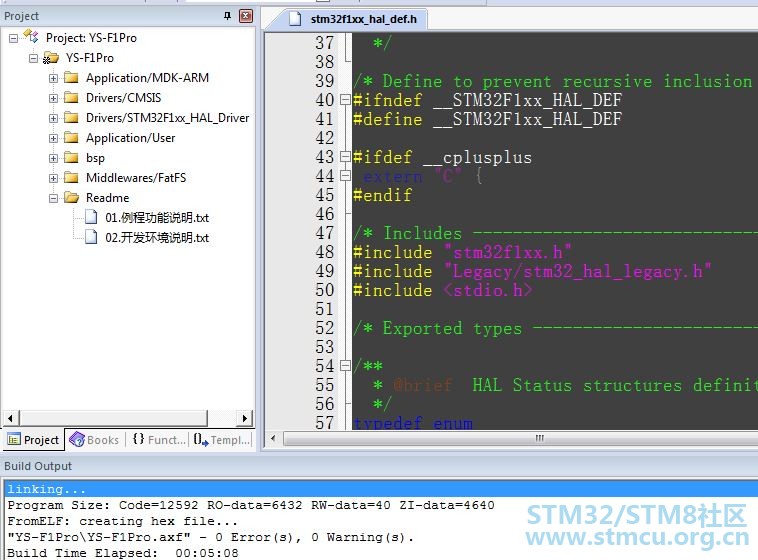This screenshot has height=560, width=758.
Task: Click the YS-F1Pro target folder icon
Action: (x=51, y=58)
